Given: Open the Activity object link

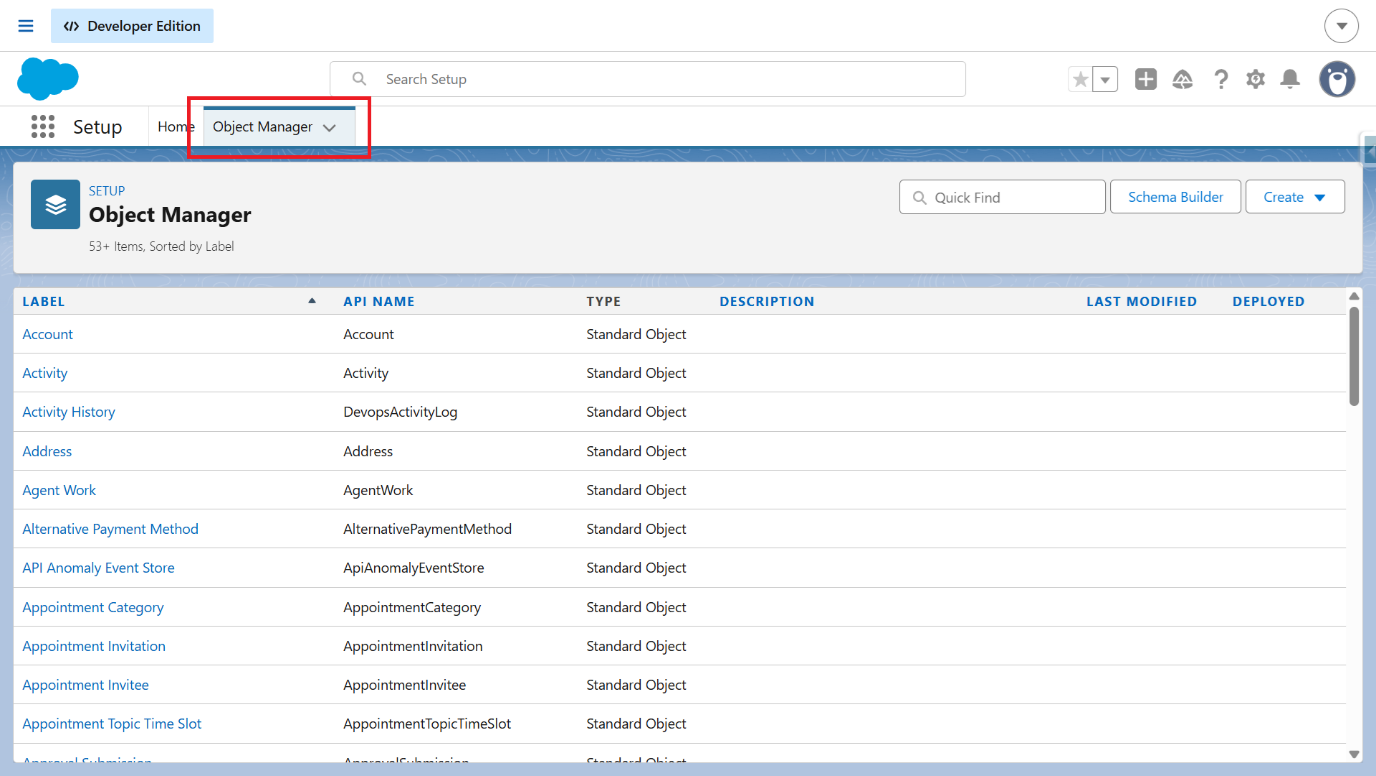Looking at the screenshot, I should [x=45, y=373].
